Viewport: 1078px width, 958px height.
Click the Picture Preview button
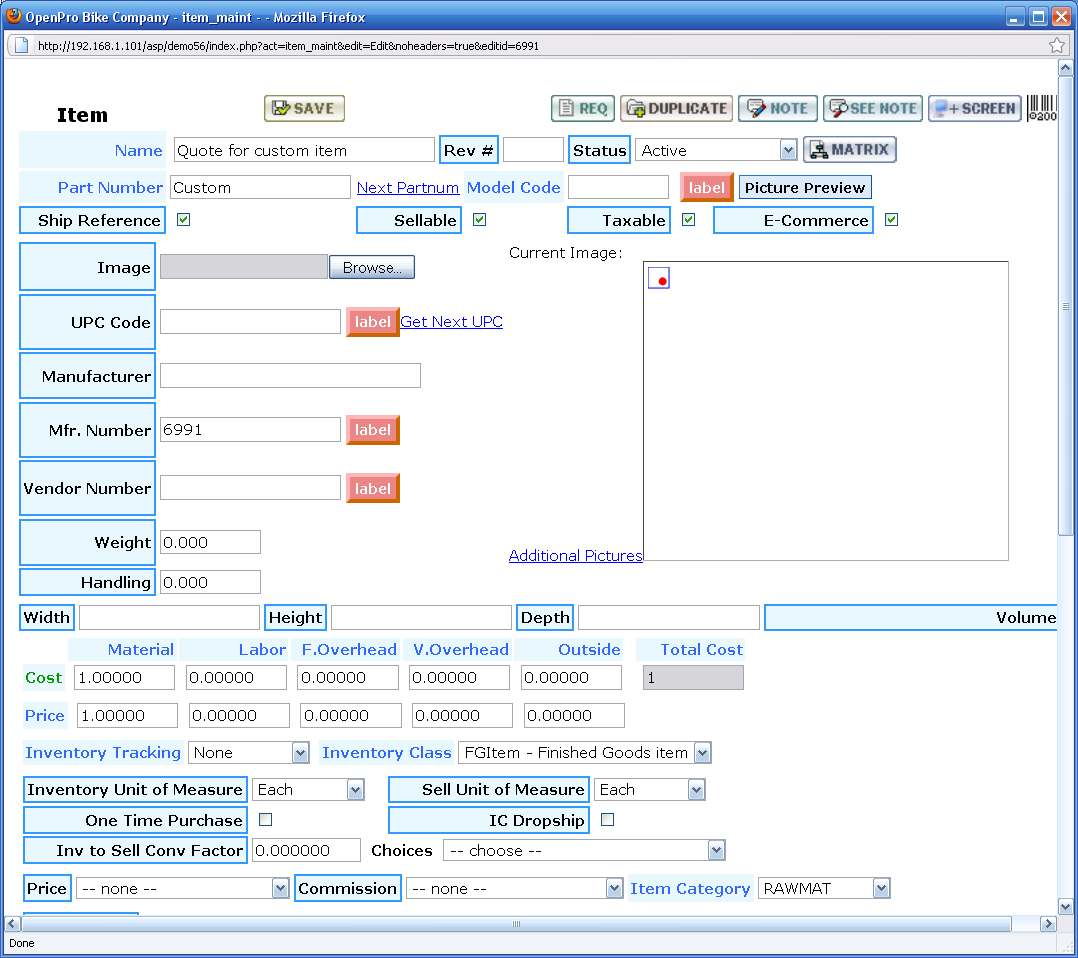(x=804, y=187)
